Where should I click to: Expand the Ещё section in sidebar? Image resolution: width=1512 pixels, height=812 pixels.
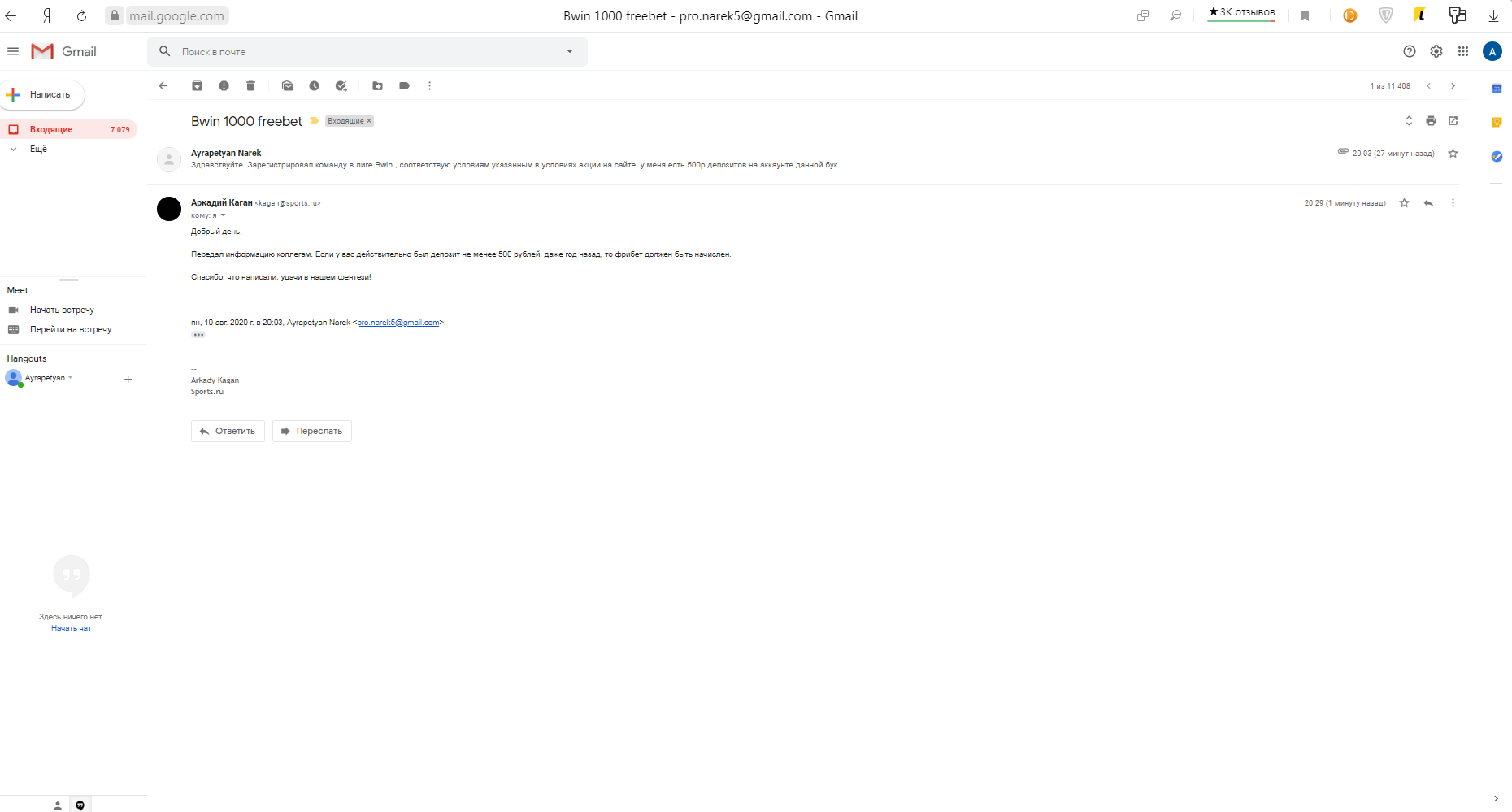point(38,150)
